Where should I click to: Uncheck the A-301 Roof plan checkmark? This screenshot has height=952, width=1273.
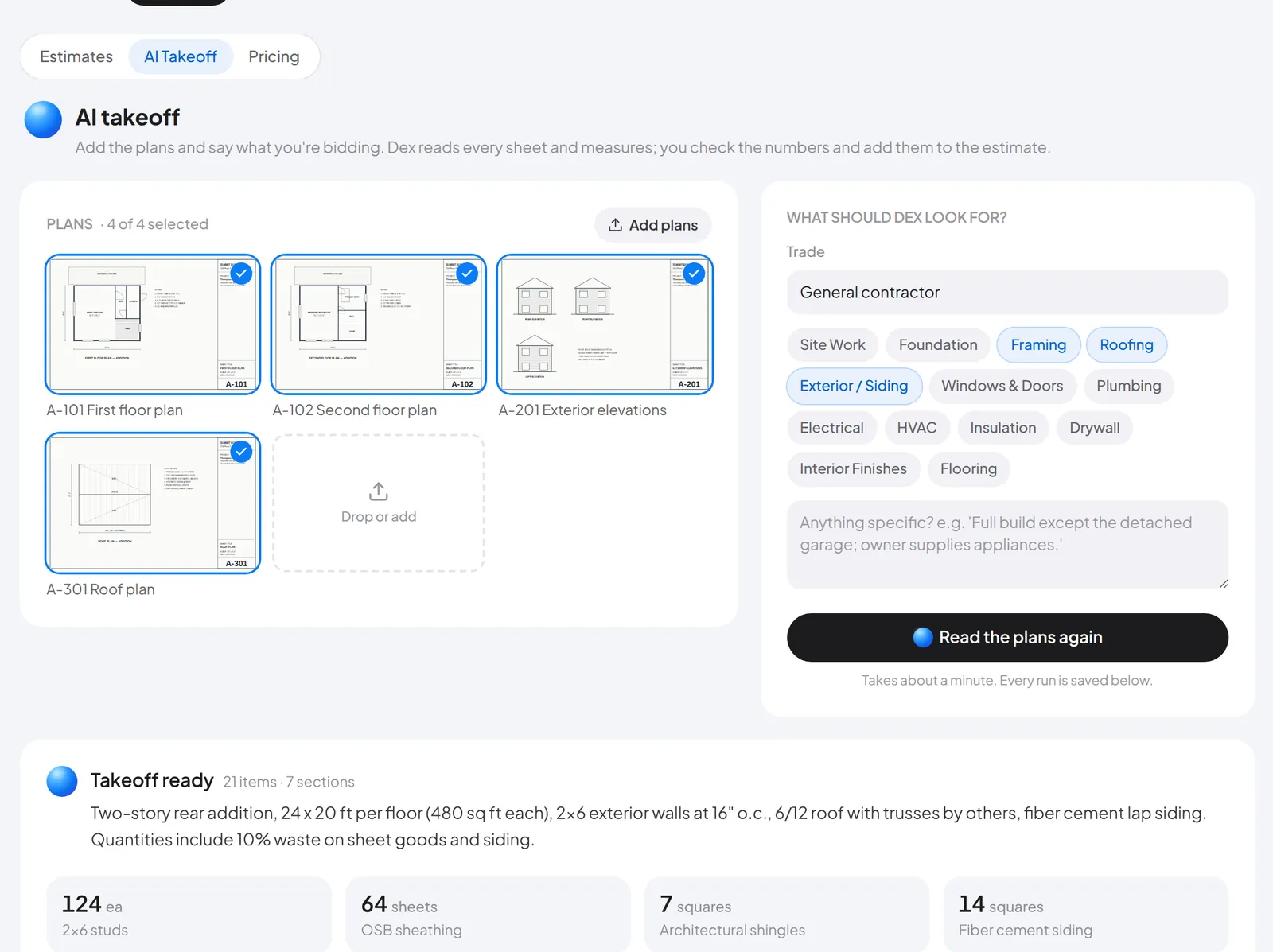(x=241, y=452)
